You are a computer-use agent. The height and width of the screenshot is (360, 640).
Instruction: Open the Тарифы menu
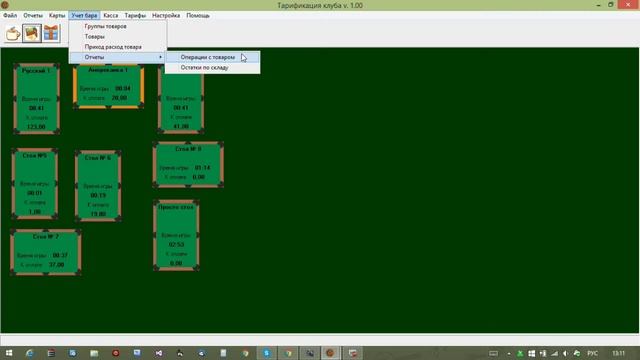pyautogui.click(x=135, y=16)
